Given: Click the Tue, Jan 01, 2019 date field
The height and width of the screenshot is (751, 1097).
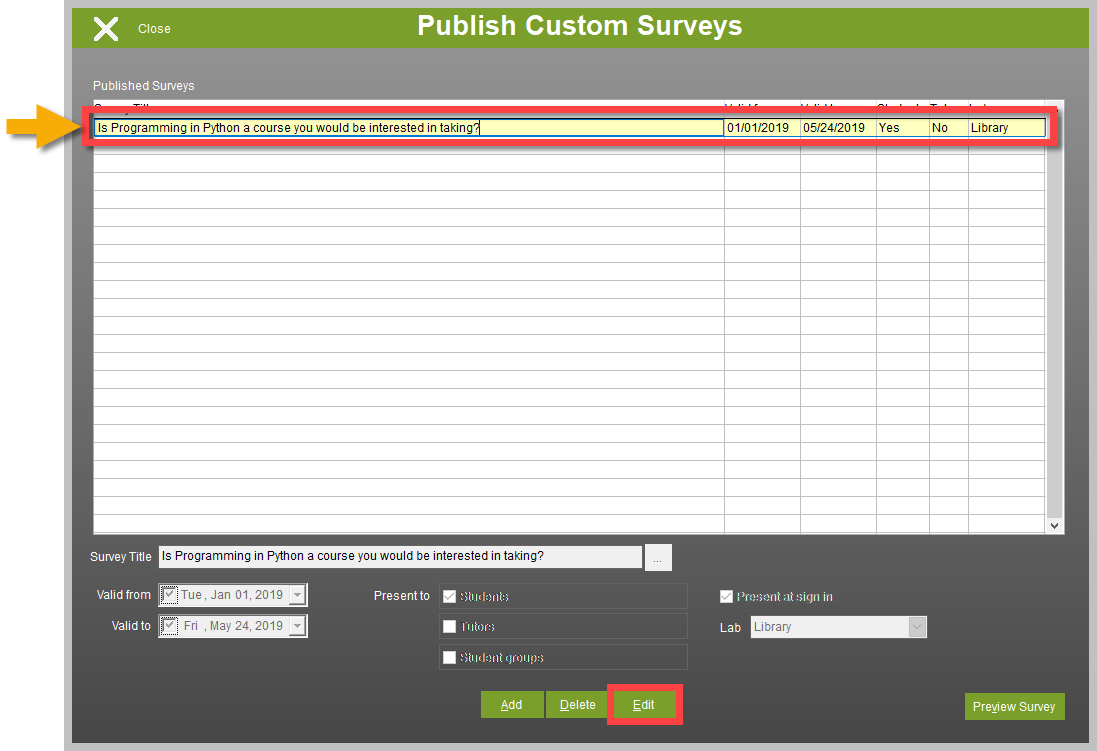Looking at the screenshot, I should 233,595.
